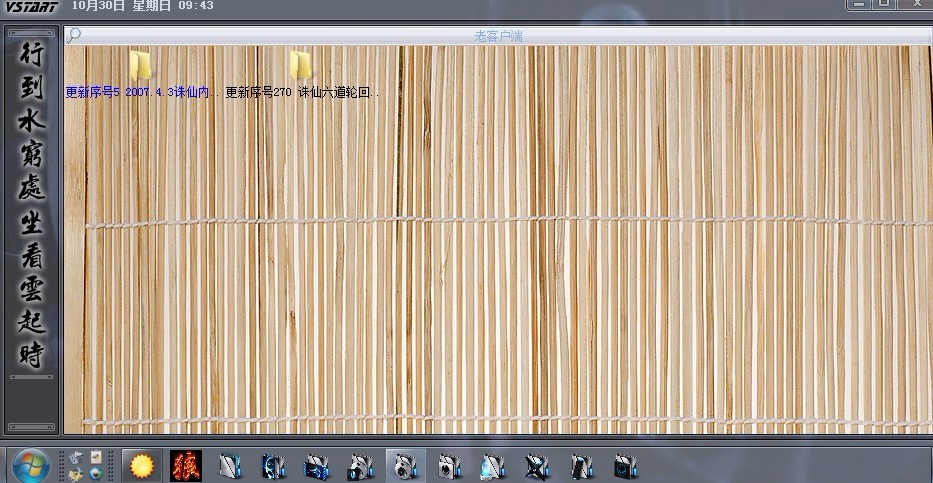The width and height of the screenshot is (933, 483).
Task: Click the VSTART logo
Action: pos(31,6)
